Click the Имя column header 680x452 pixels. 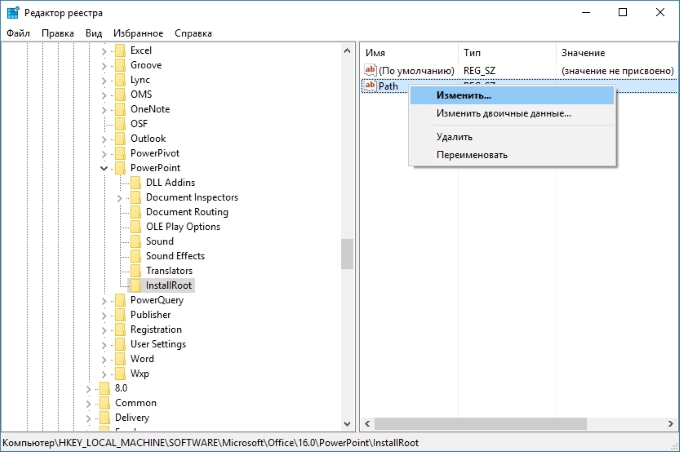(x=409, y=52)
